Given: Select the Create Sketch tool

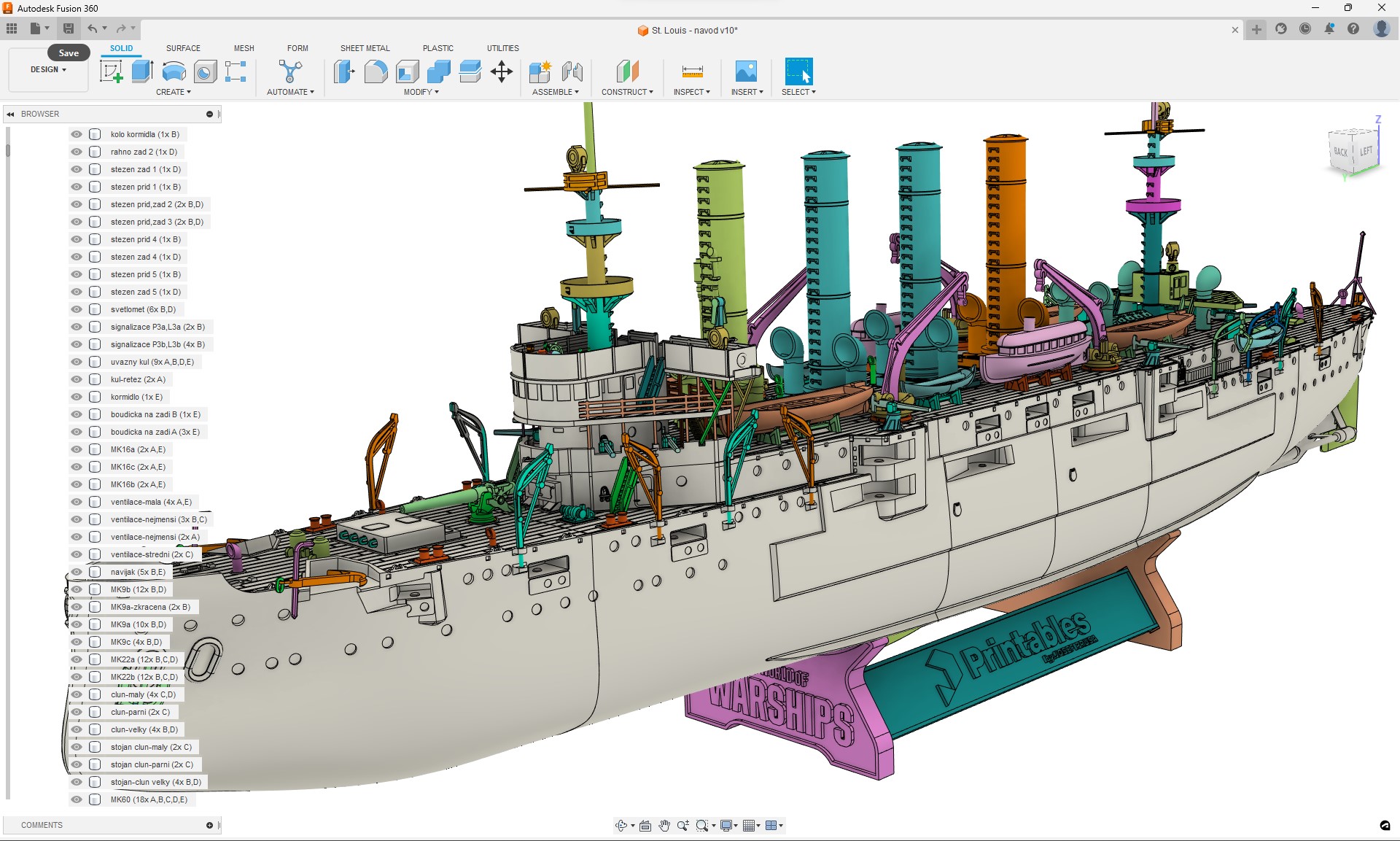Looking at the screenshot, I should [x=112, y=71].
